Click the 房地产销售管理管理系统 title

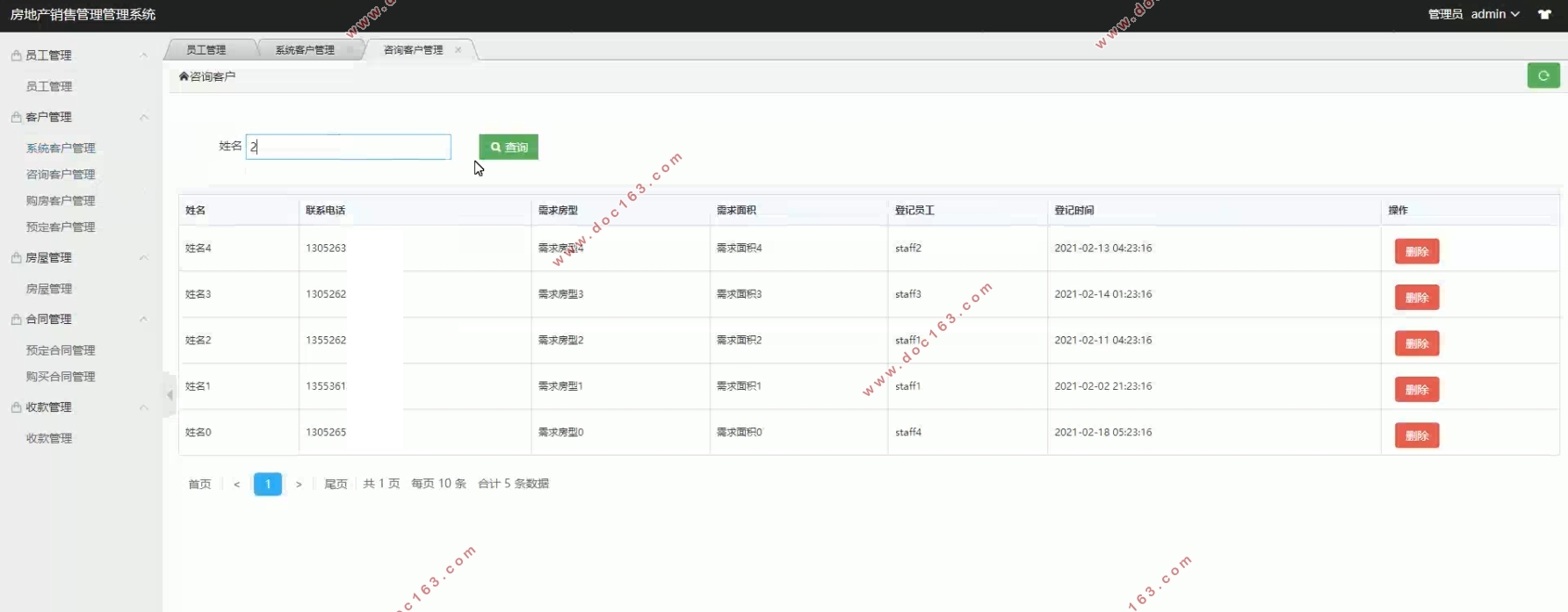tap(83, 15)
